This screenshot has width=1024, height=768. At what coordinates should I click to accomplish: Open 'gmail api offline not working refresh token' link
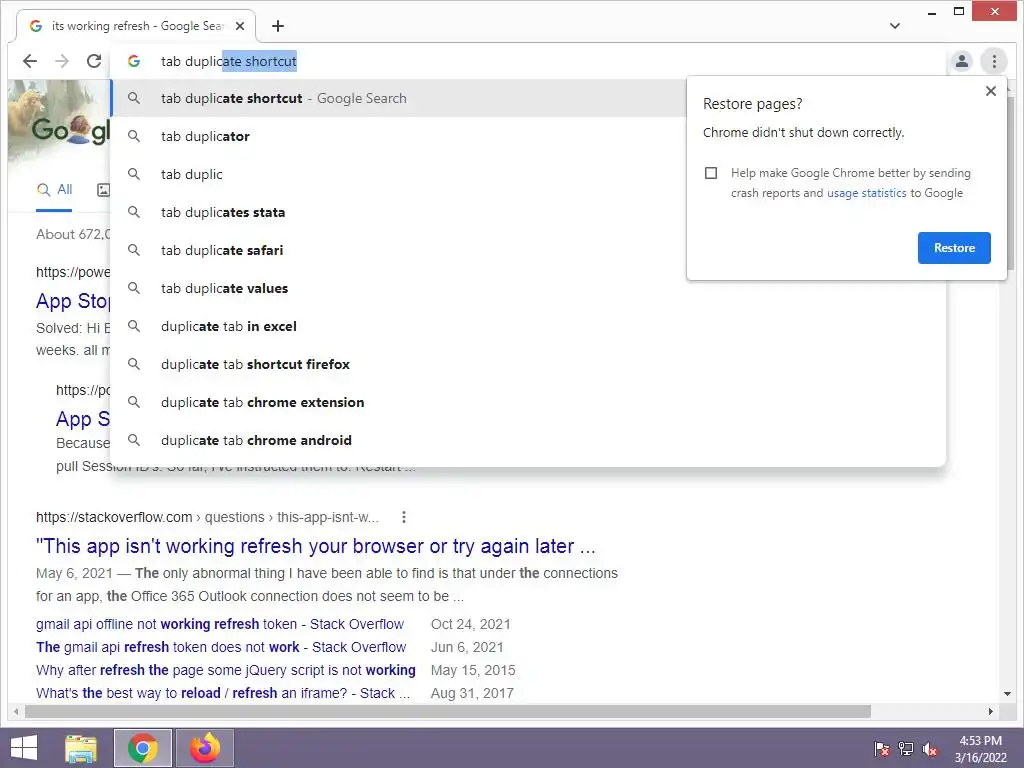pyautogui.click(x=220, y=624)
